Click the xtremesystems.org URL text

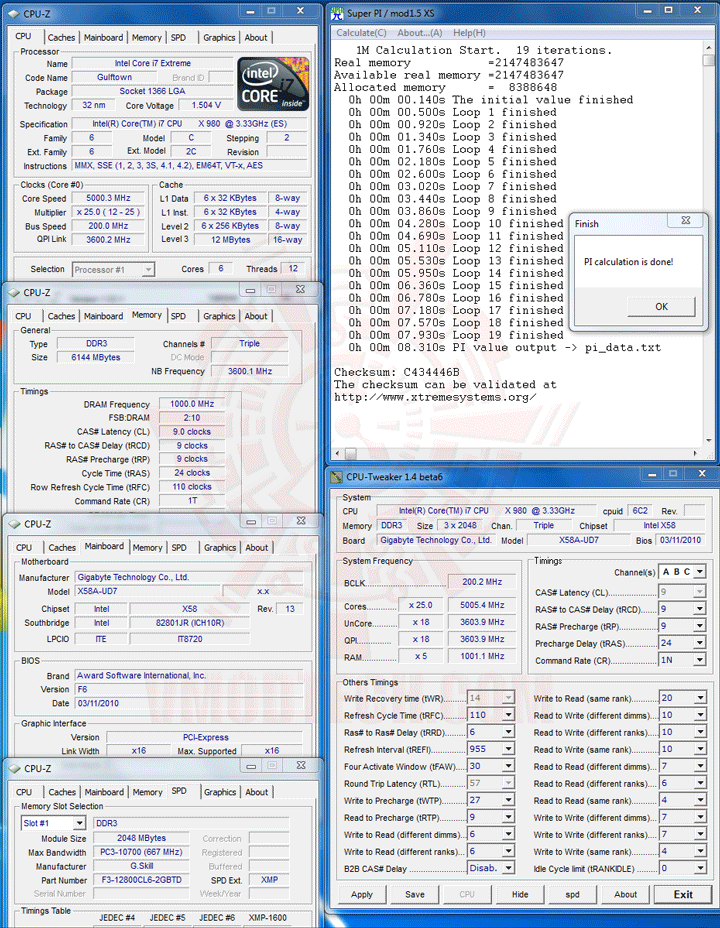[x=435, y=397]
